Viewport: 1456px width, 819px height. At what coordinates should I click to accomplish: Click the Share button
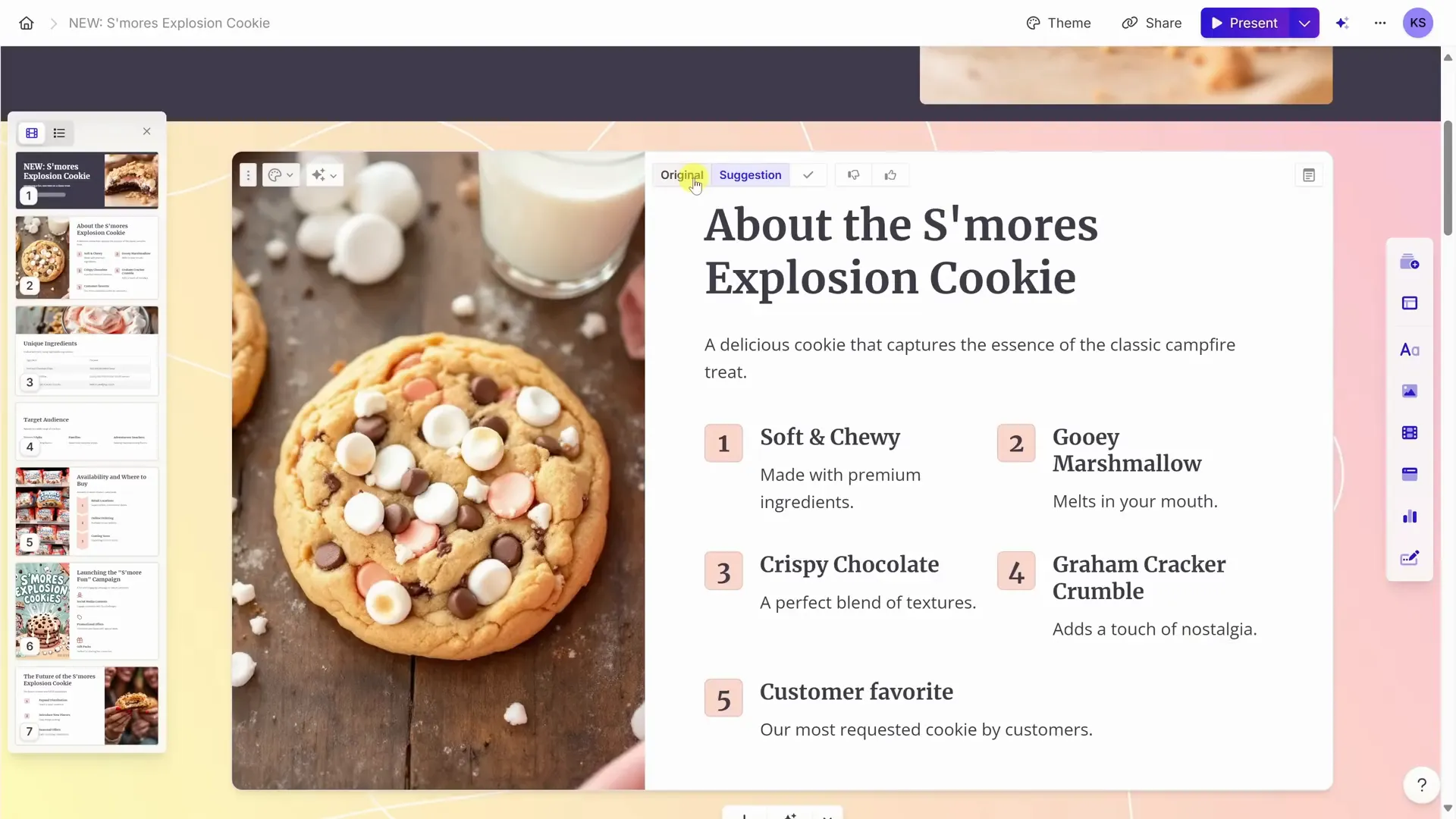(1152, 23)
